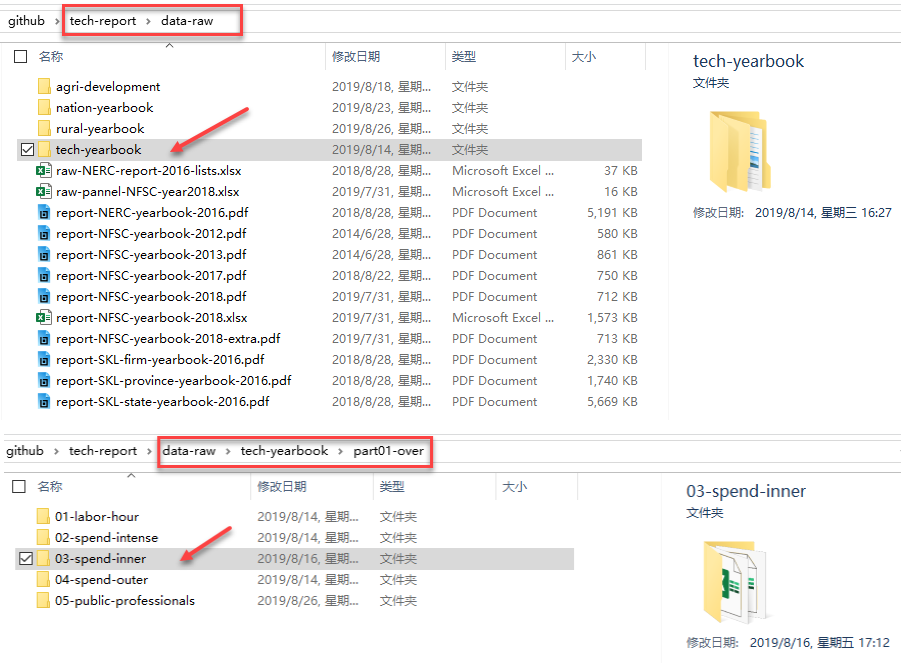Image resolution: width=901 pixels, height=663 pixels.
Task: Click the 01-labor-hour folder icon
Action: (43, 517)
